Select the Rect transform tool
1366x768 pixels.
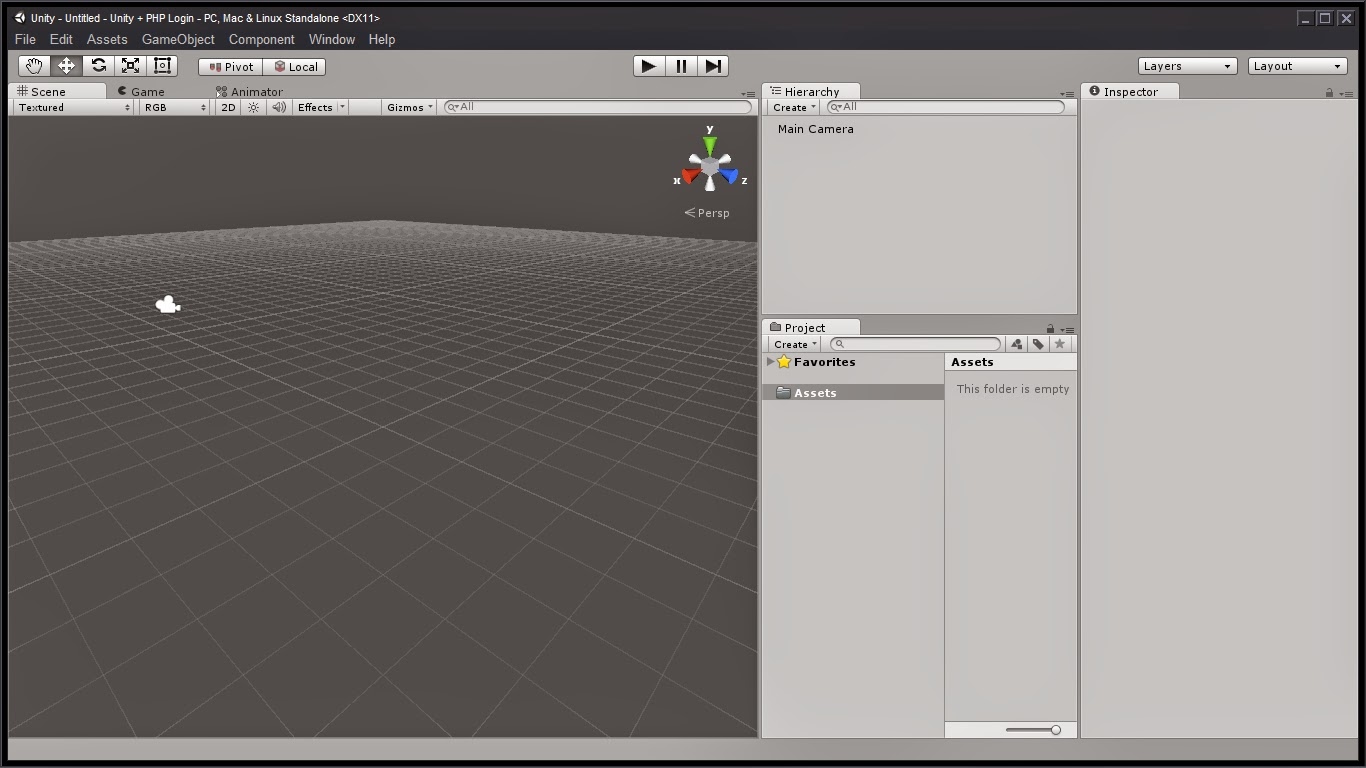point(162,65)
